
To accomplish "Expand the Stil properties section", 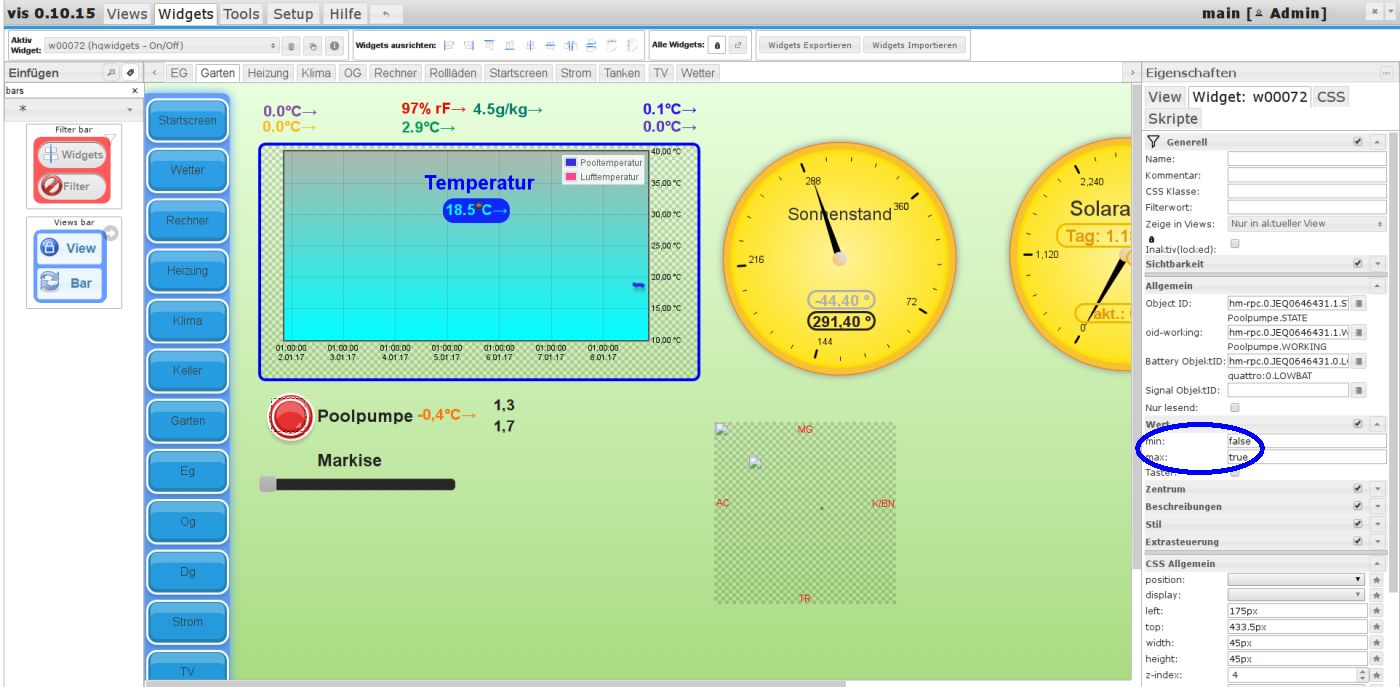I will pyautogui.click(x=1377, y=524).
